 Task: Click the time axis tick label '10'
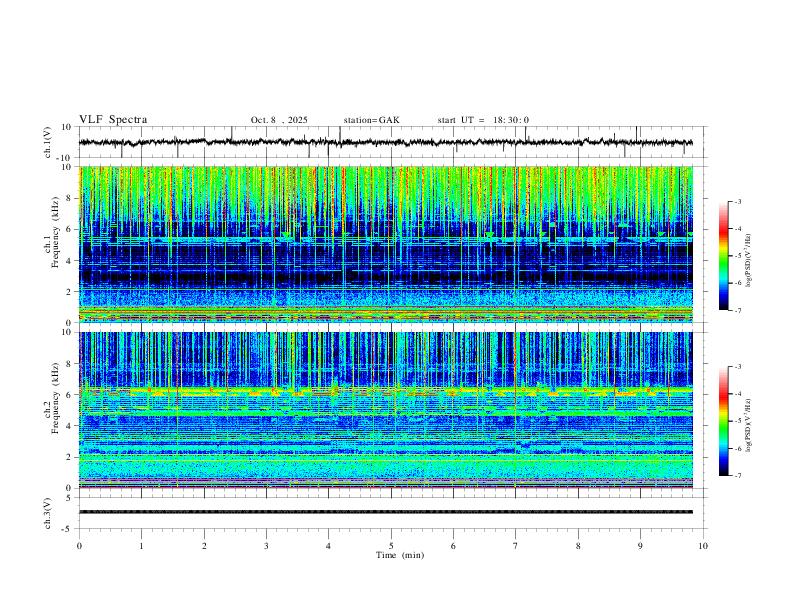703,546
